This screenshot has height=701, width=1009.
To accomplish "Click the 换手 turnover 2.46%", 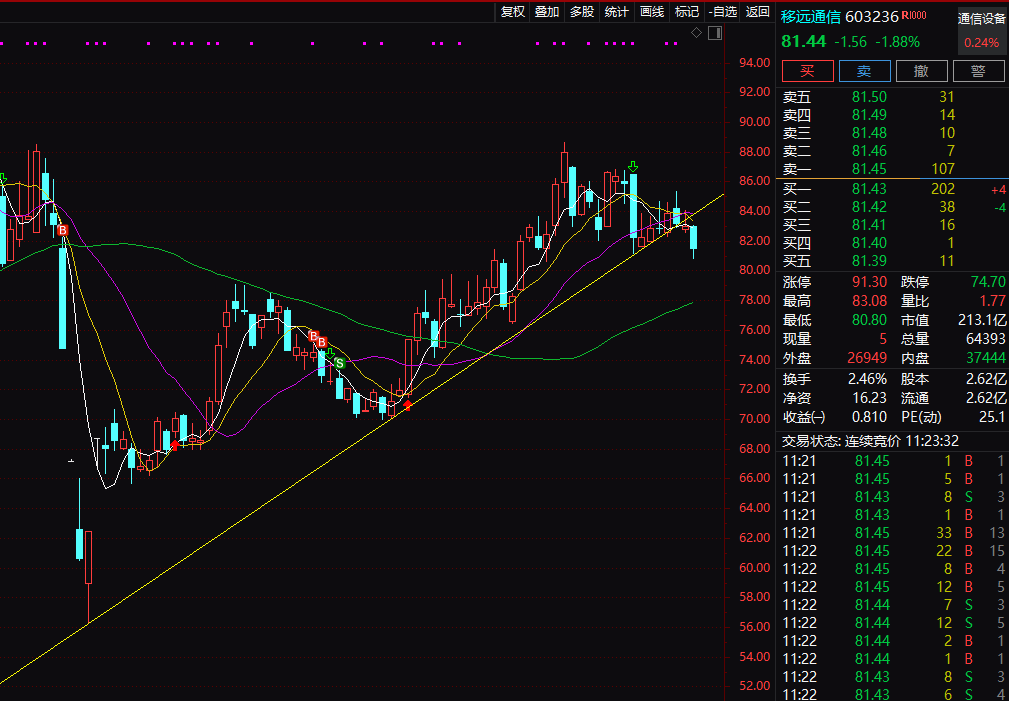I will pos(867,379).
